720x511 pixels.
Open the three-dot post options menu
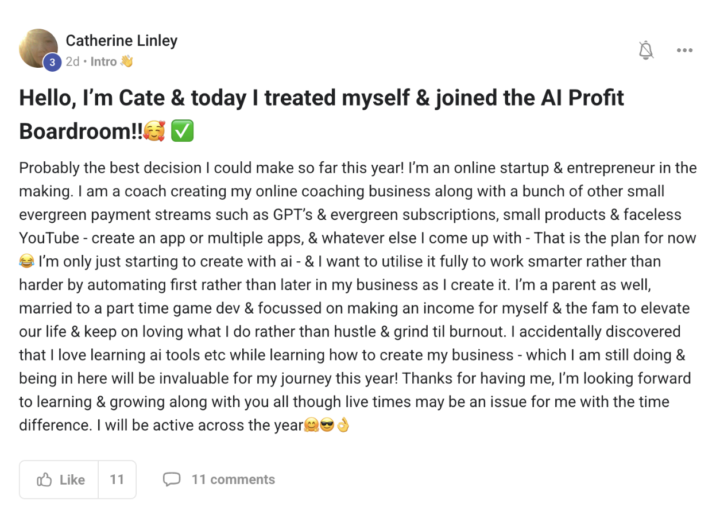click(684, 50)
